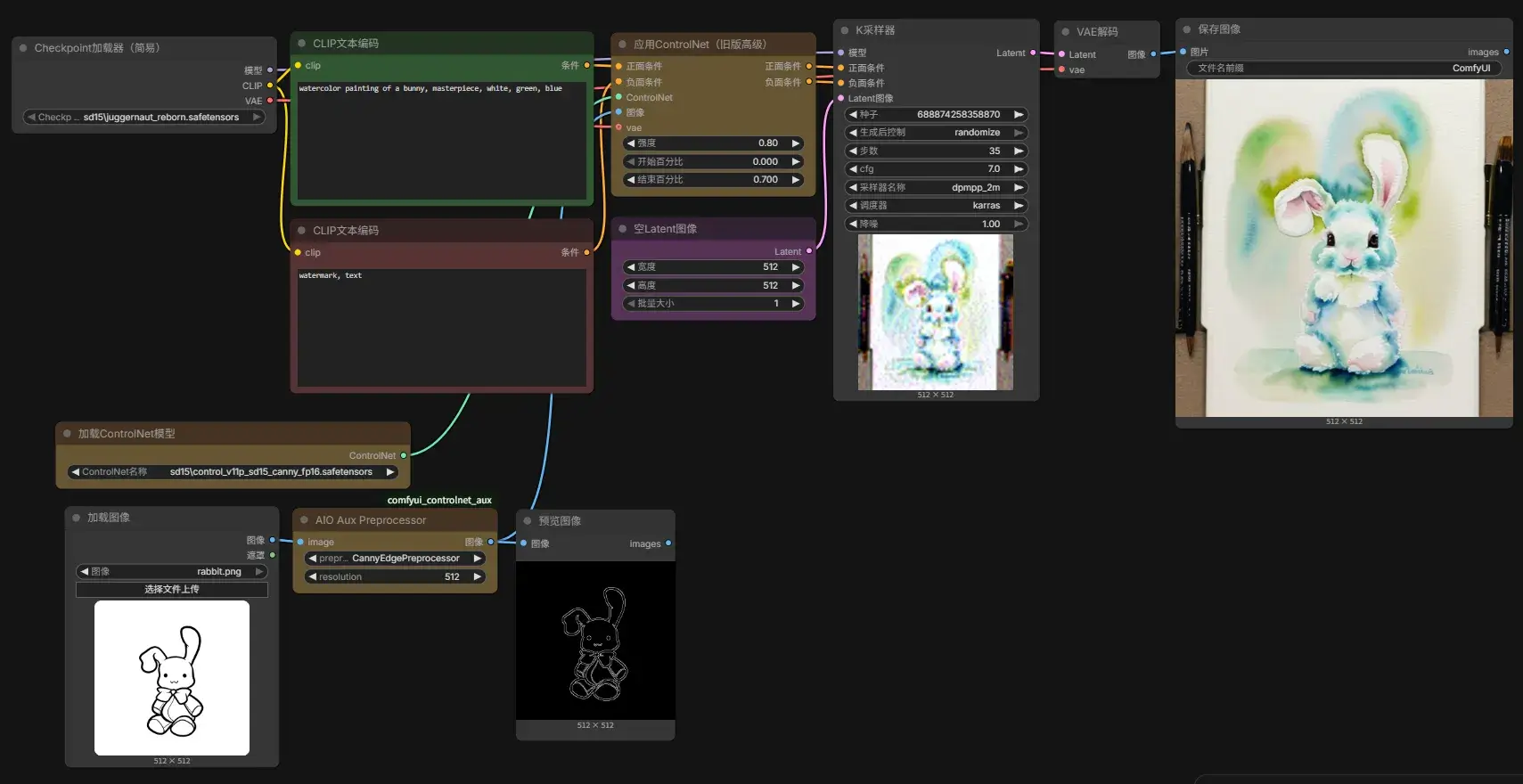Image resolution: width=1523 pixels, height=784 pixels.
Task: Collapse AIO Aux Preprocessor node via dot
Action: pos(305,520)
